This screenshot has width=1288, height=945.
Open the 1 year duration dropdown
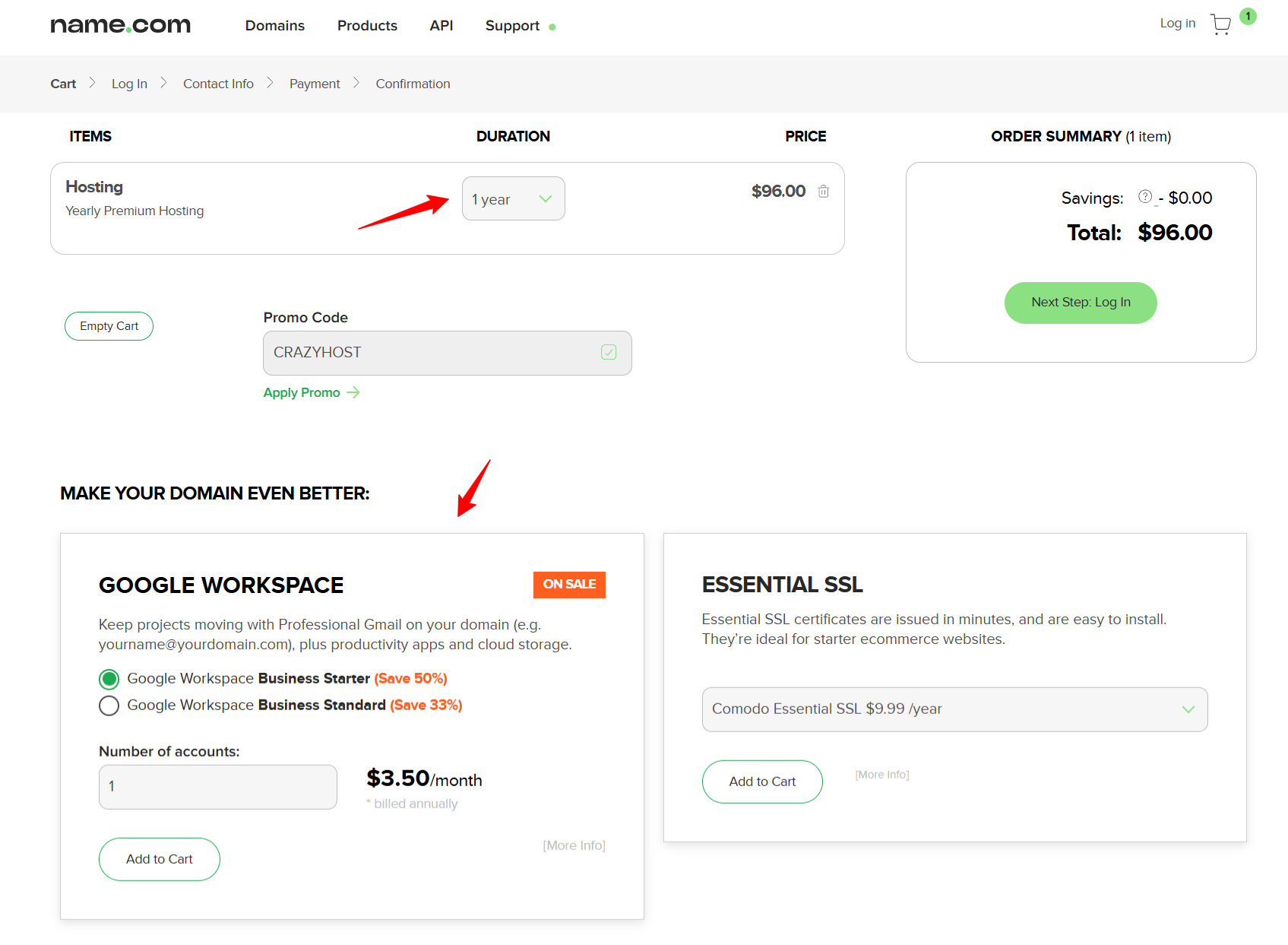tap(514, 198)
